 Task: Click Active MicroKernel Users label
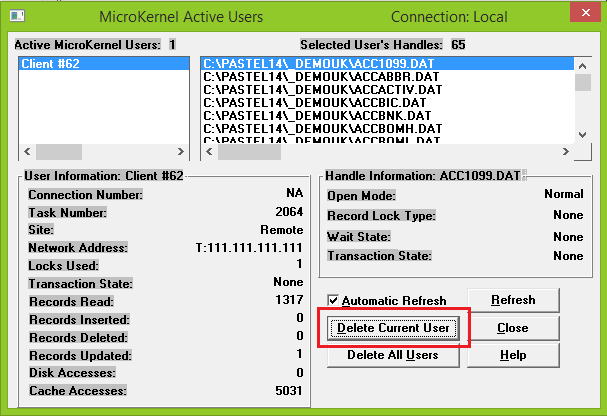coord(87,45)
